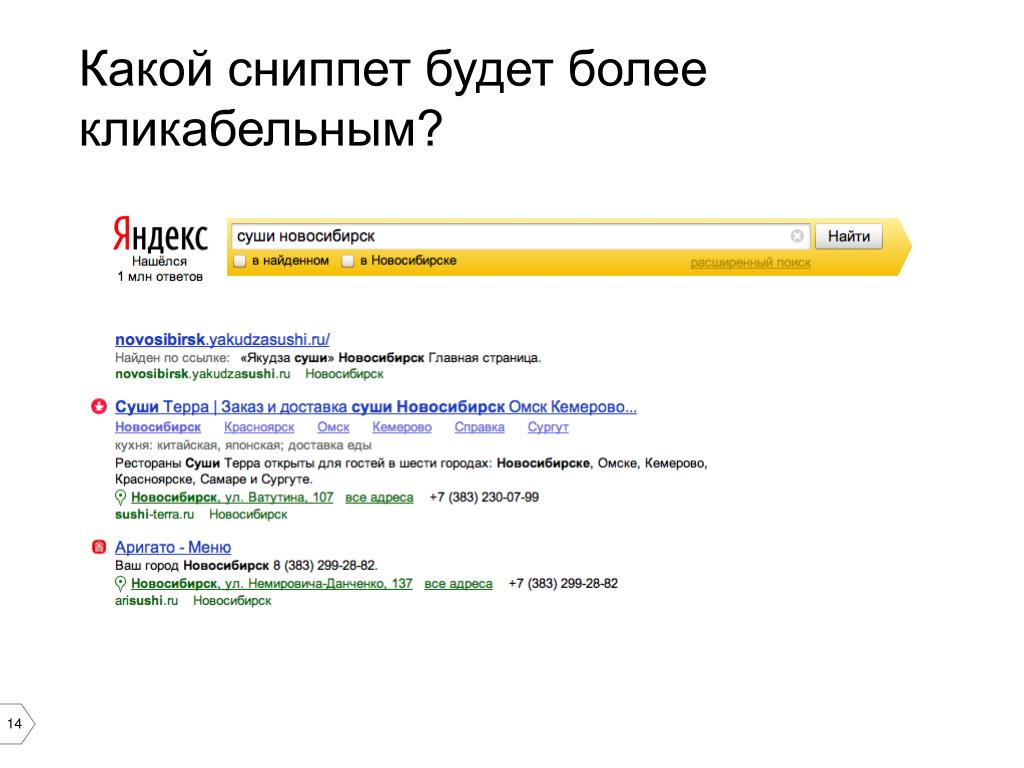Enable the 'в найденном' checkbox
The image size is (1024, 768).
240,261
